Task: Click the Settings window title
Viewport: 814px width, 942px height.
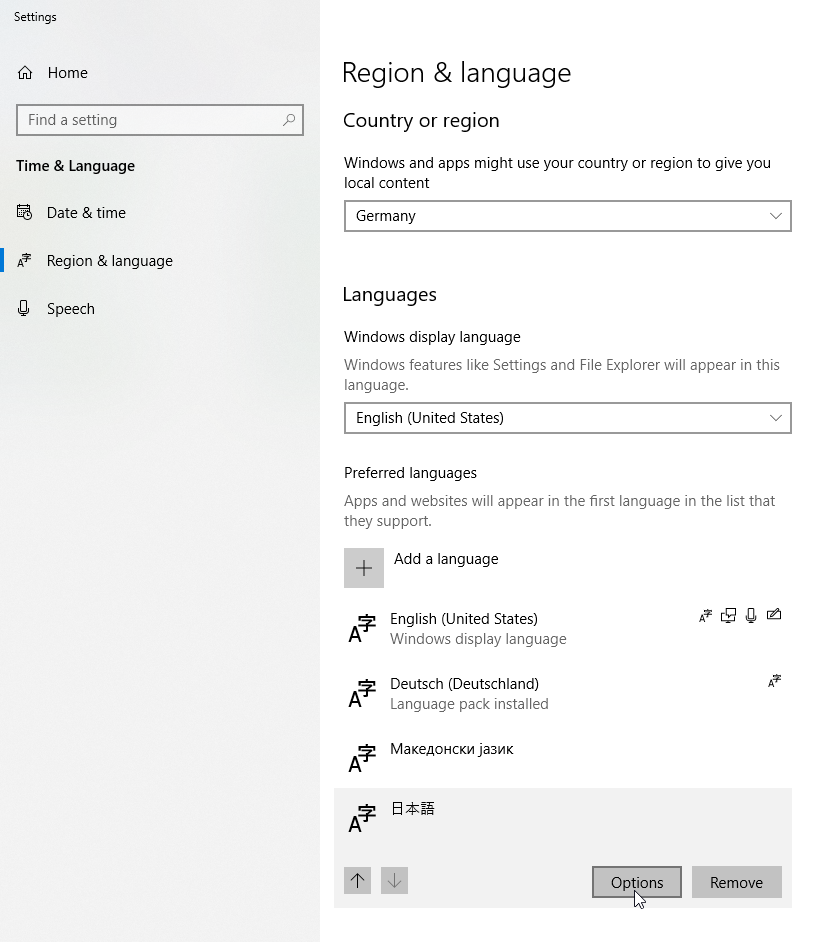Action: (35, 17)
